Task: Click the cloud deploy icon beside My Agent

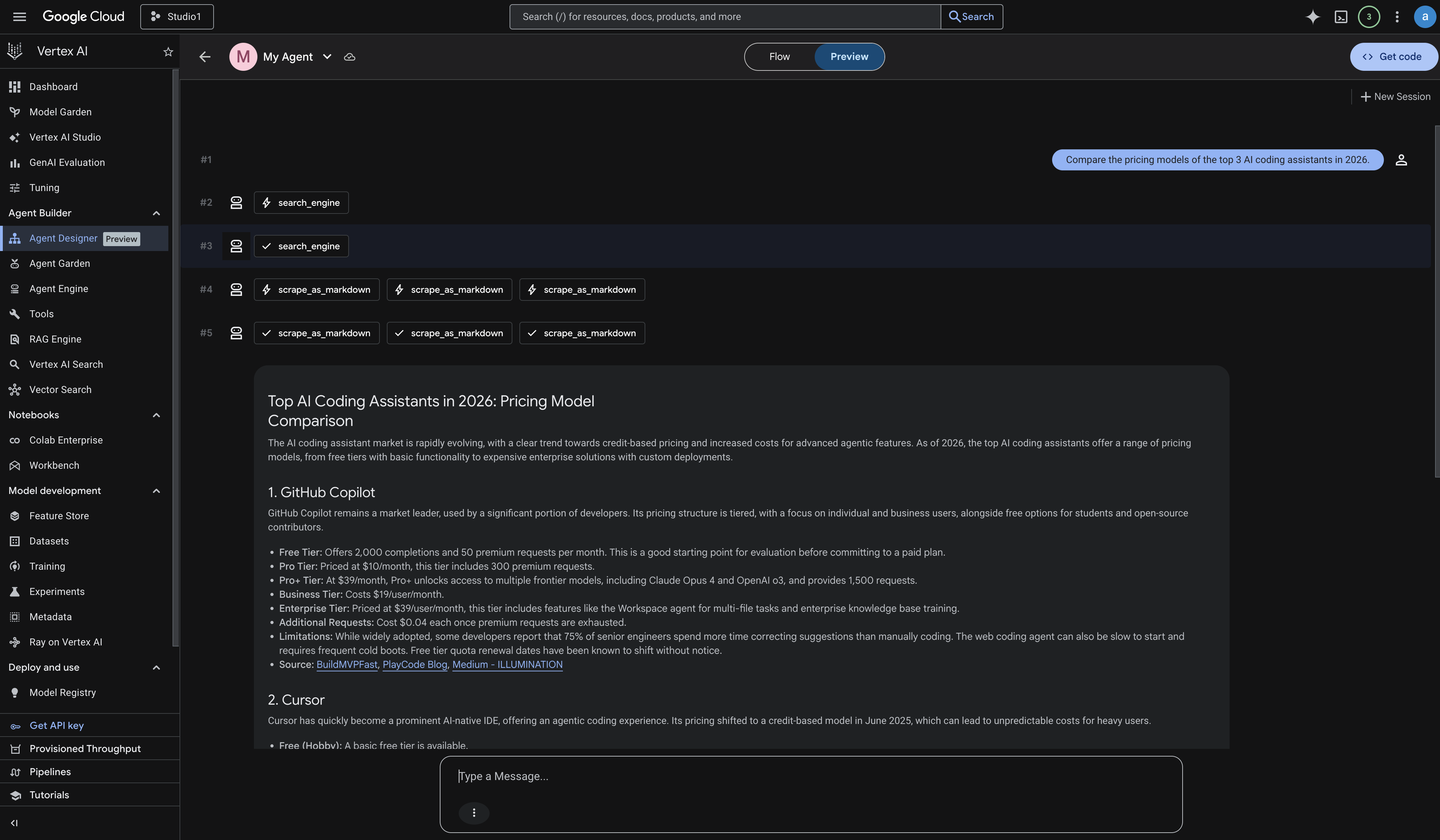Action: click(x=350, y=56)
